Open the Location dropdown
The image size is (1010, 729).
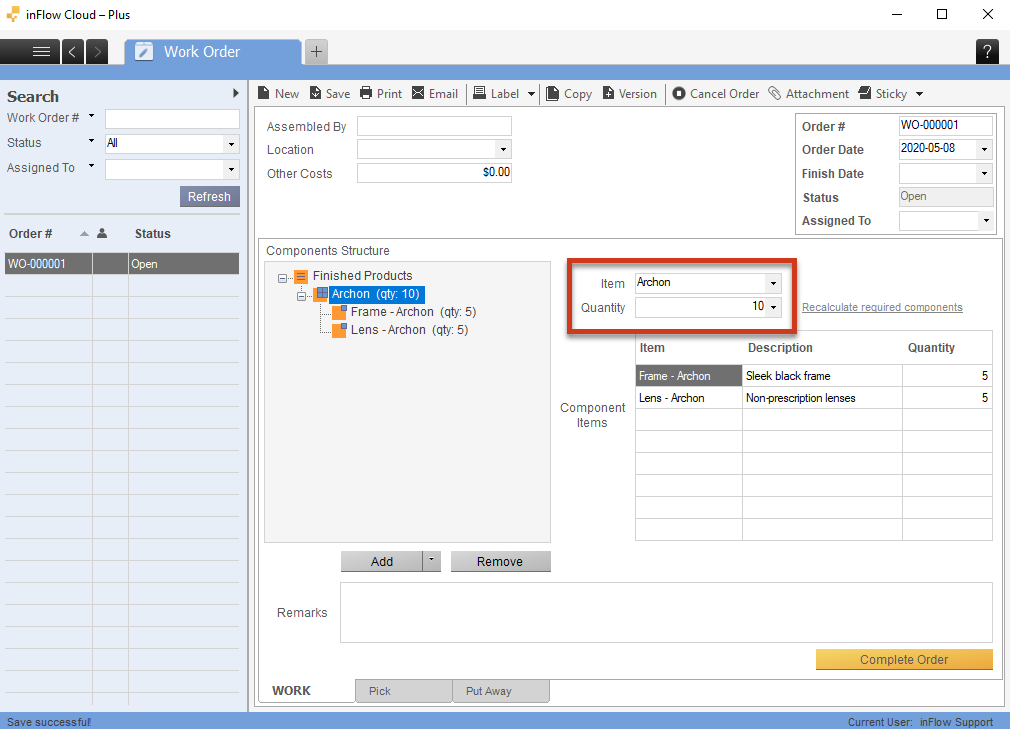coord(503,150)
